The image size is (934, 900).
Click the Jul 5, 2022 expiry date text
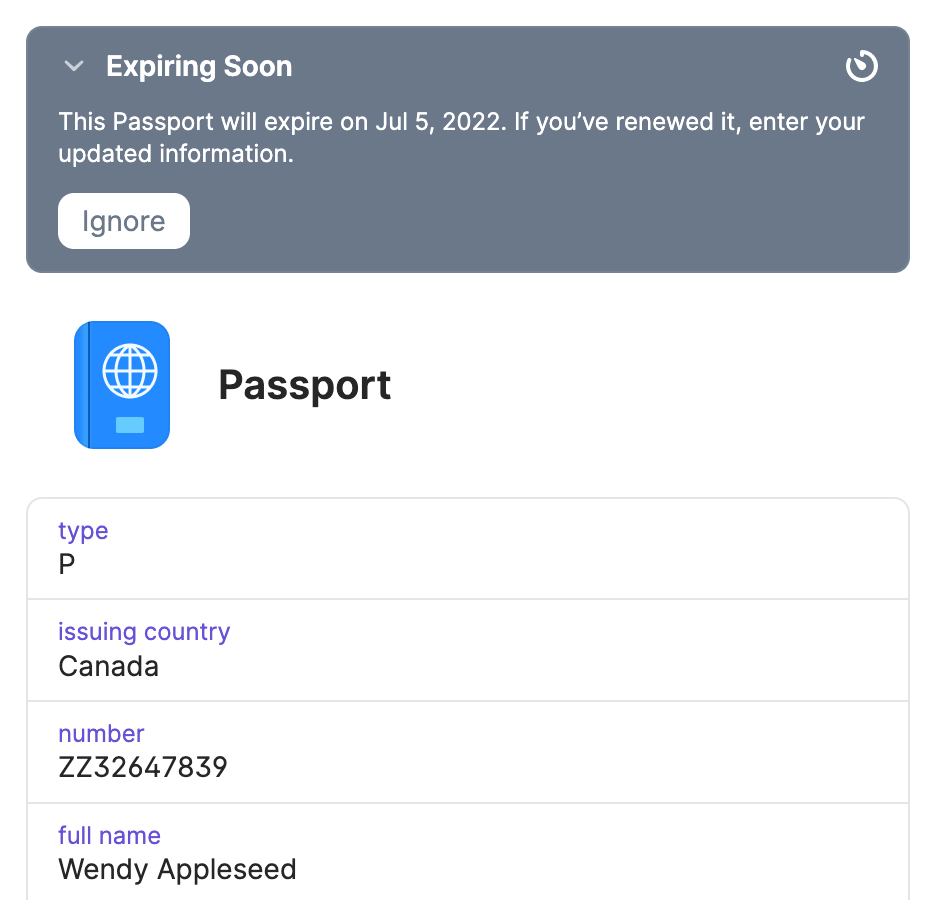(435, 122)
